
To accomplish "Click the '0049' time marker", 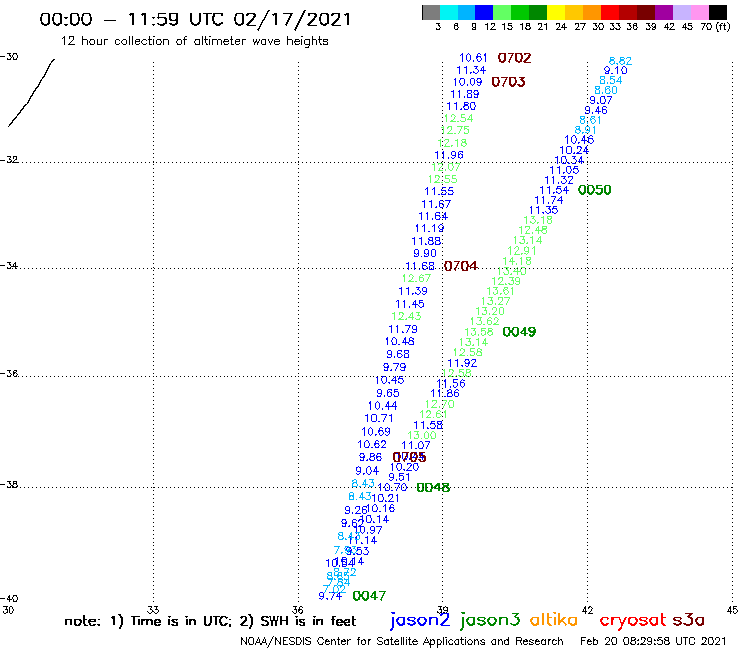I will pyautogui.click(x=519, y=332).
